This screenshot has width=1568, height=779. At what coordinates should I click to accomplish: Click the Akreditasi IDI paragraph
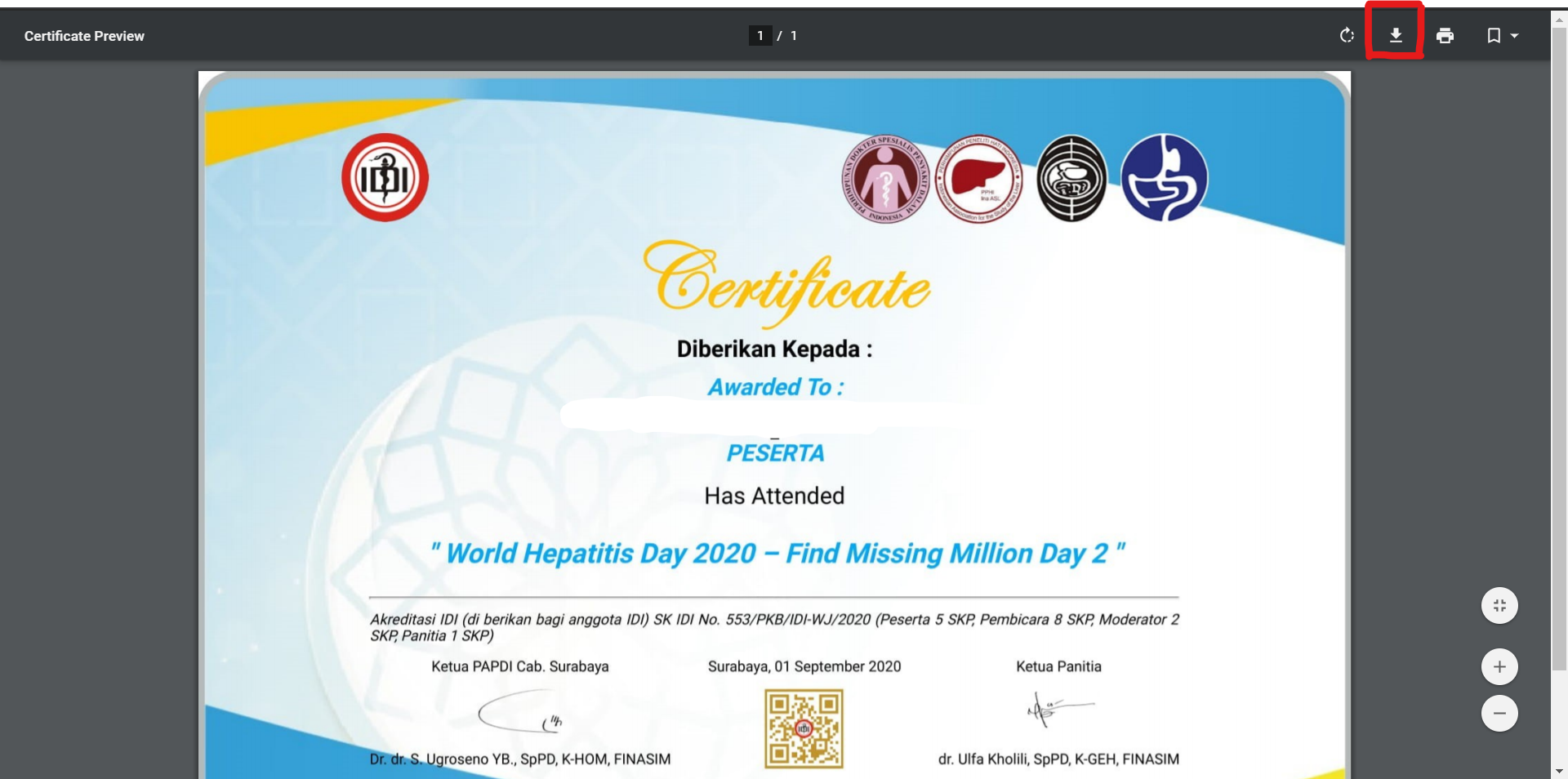[x=774, y=627]
